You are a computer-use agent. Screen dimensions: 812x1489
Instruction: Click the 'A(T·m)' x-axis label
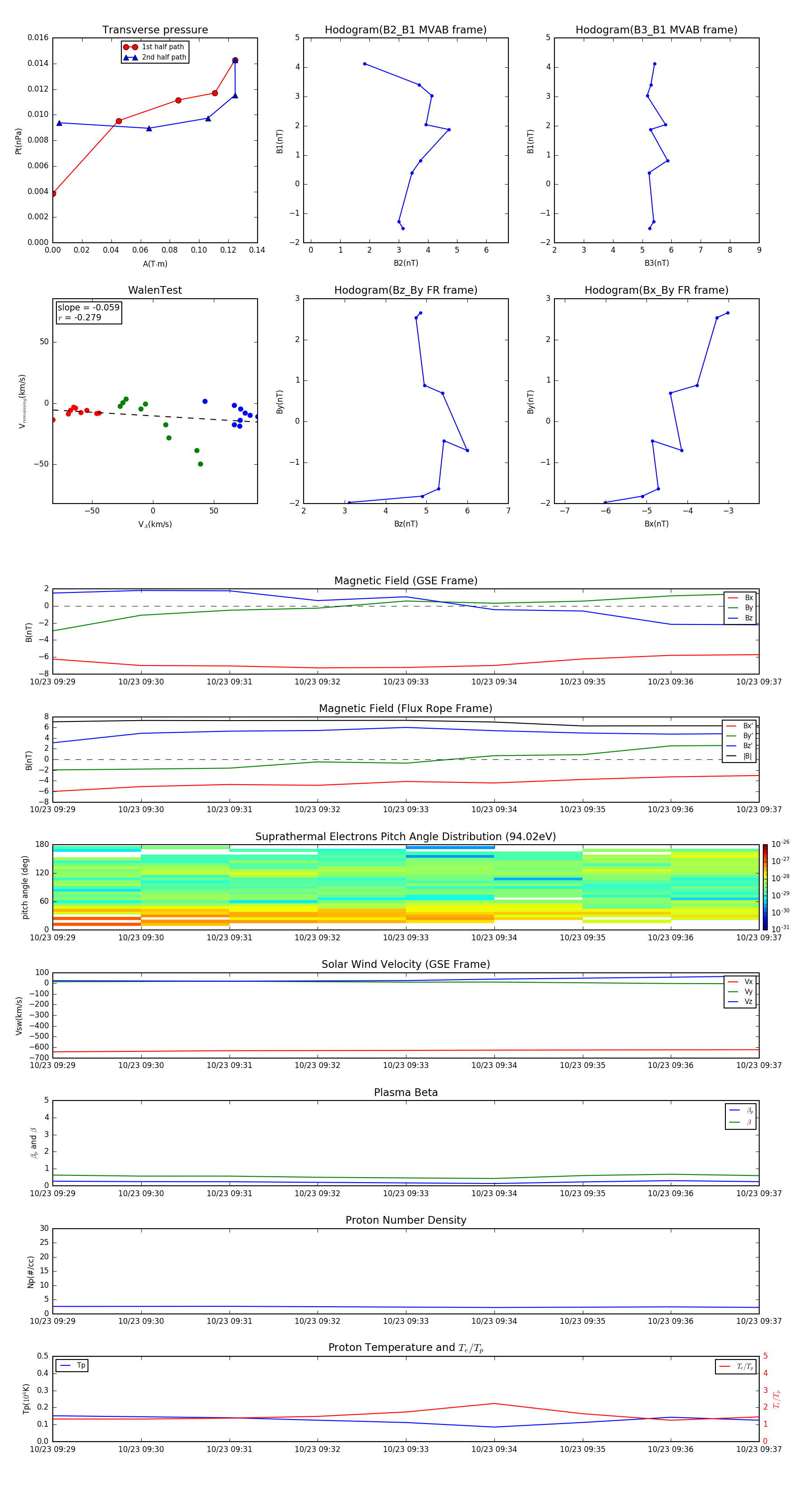point(155,264)
